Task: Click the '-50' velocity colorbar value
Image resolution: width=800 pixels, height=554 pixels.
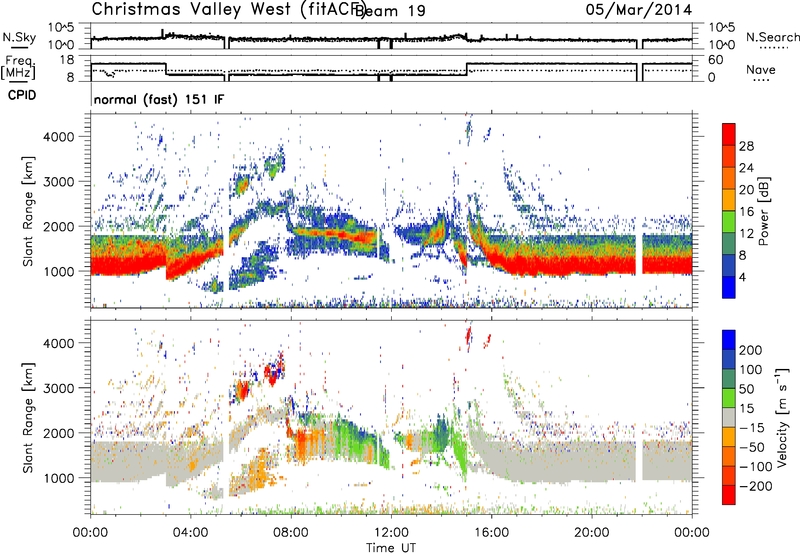Action: click(752, 447)
